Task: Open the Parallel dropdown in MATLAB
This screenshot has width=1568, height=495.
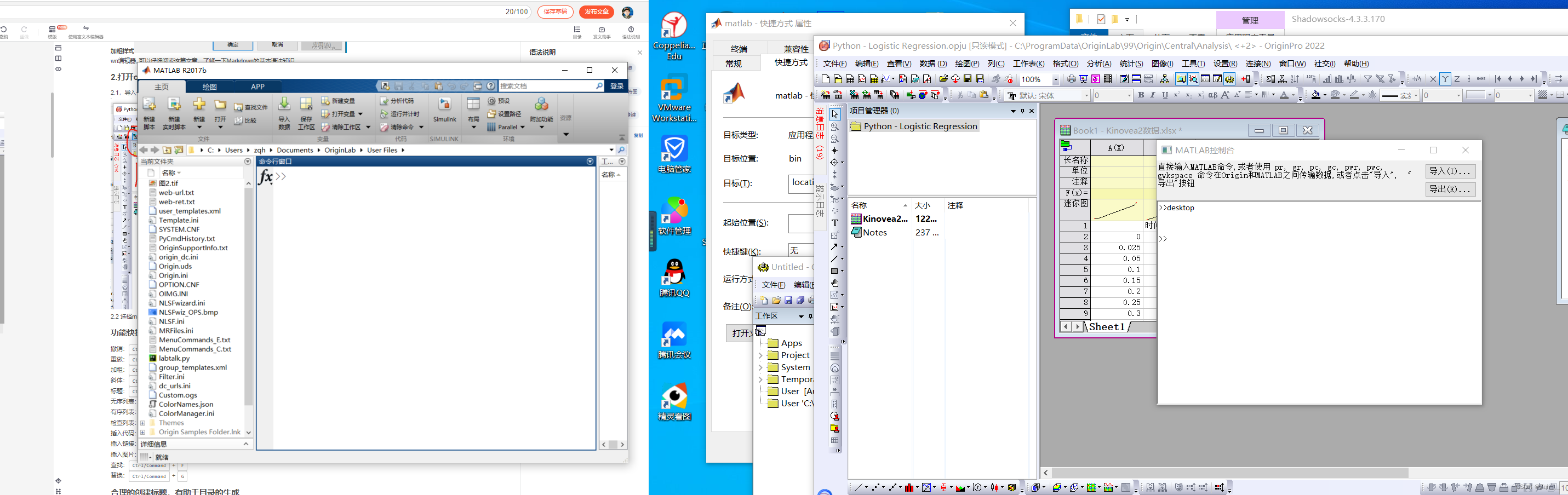Action: click(522, 127)
